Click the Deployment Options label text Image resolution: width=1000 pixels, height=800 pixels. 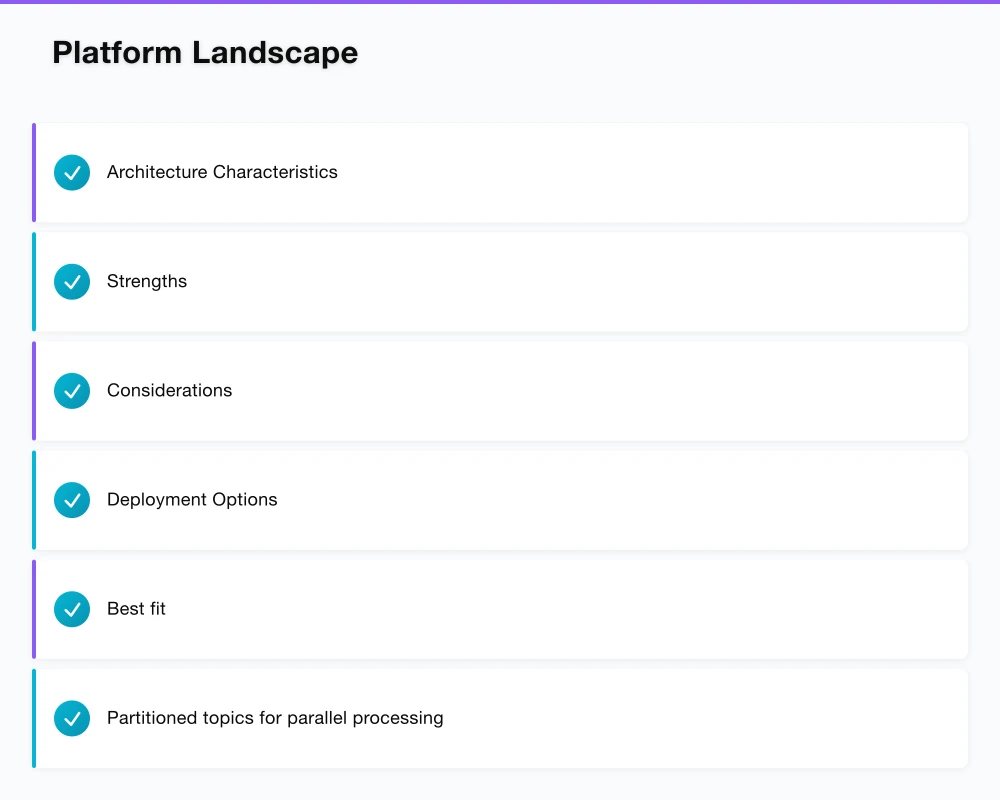[x=192, y=499]
